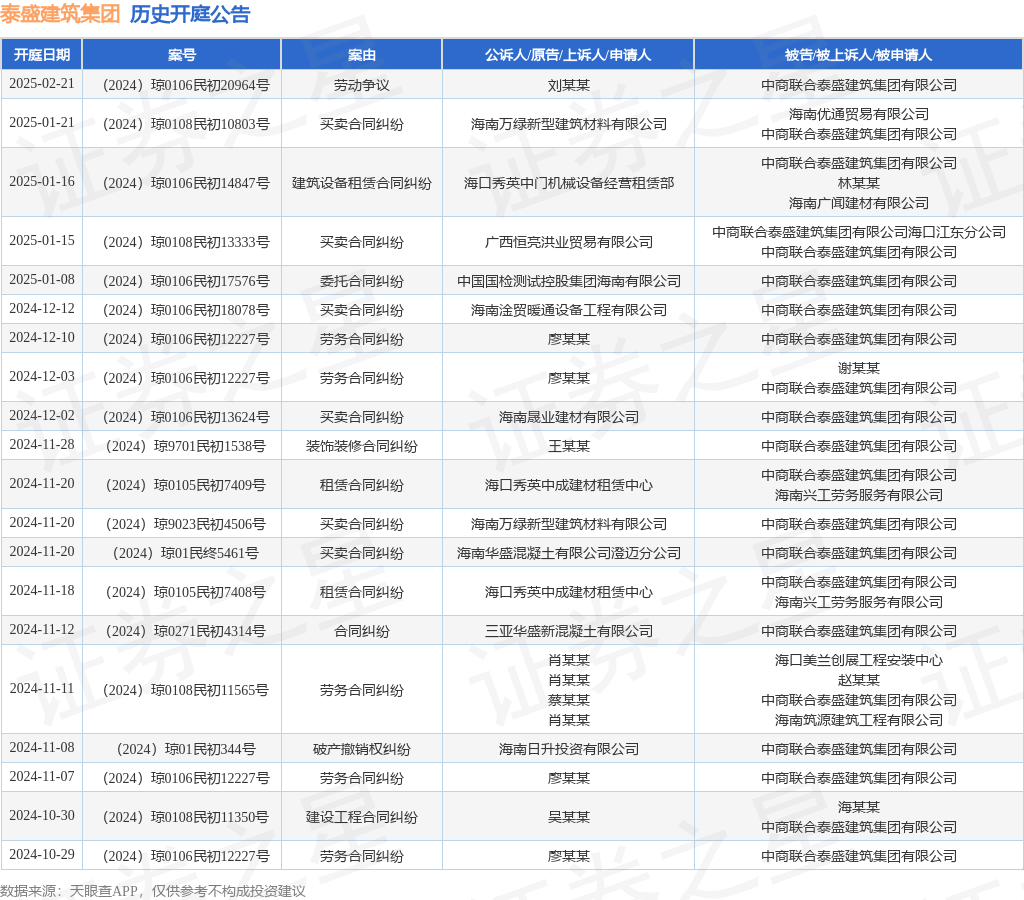Click the date 2025-01-21
Image resolution: width=1024 pixels, height=900 pixels.
click(x=42, y=123)
